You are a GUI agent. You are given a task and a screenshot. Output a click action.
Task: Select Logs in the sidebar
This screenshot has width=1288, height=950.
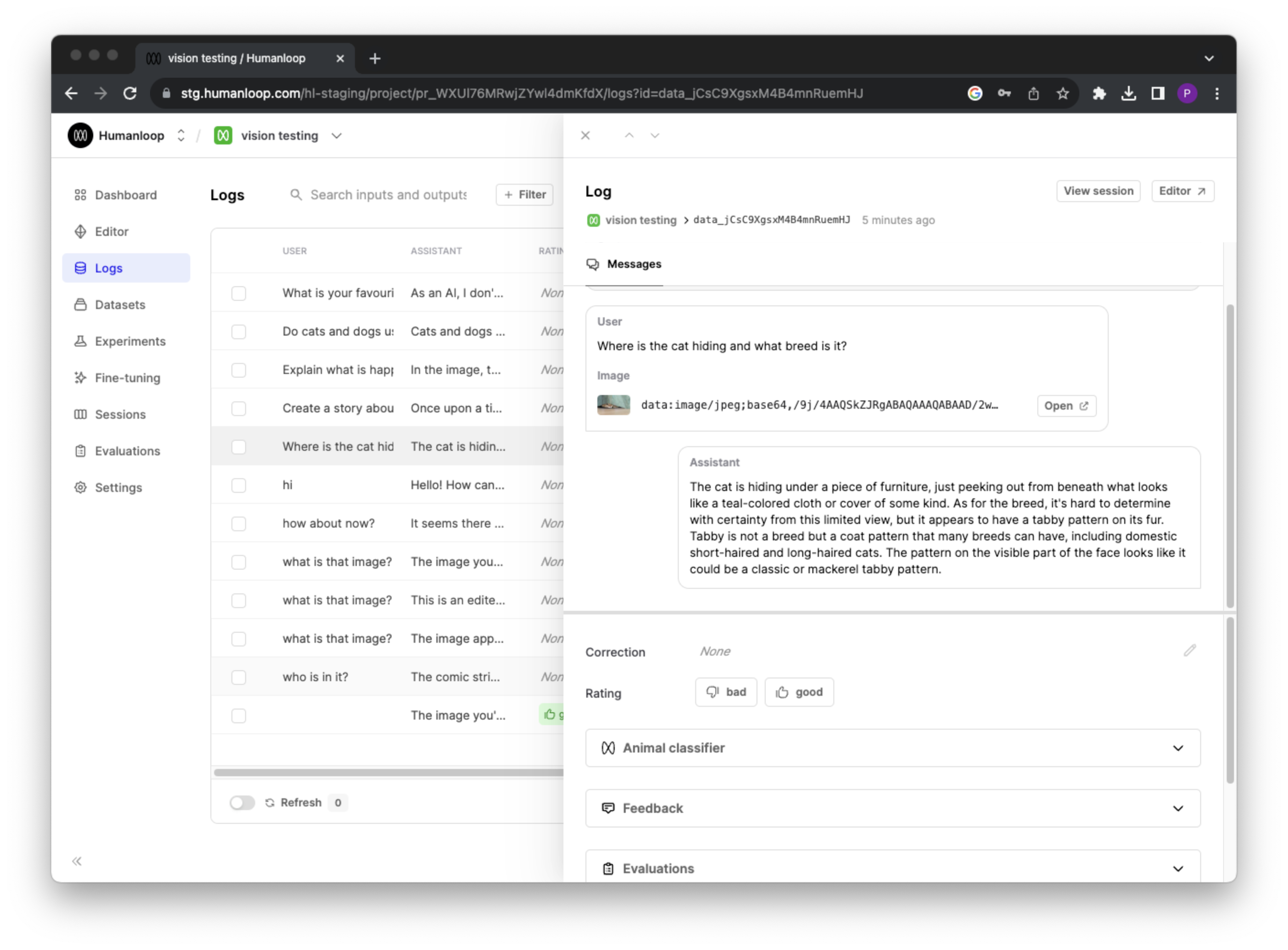pos(126,268)
